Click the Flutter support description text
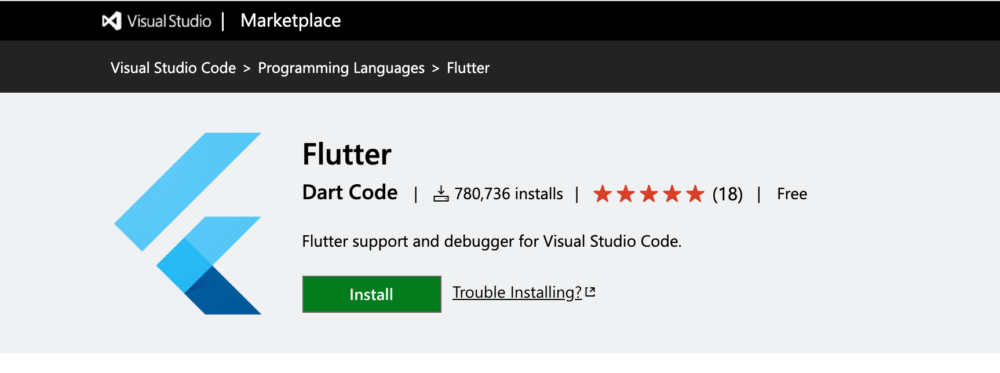The image size is (1000, 373). pos(492,242)
